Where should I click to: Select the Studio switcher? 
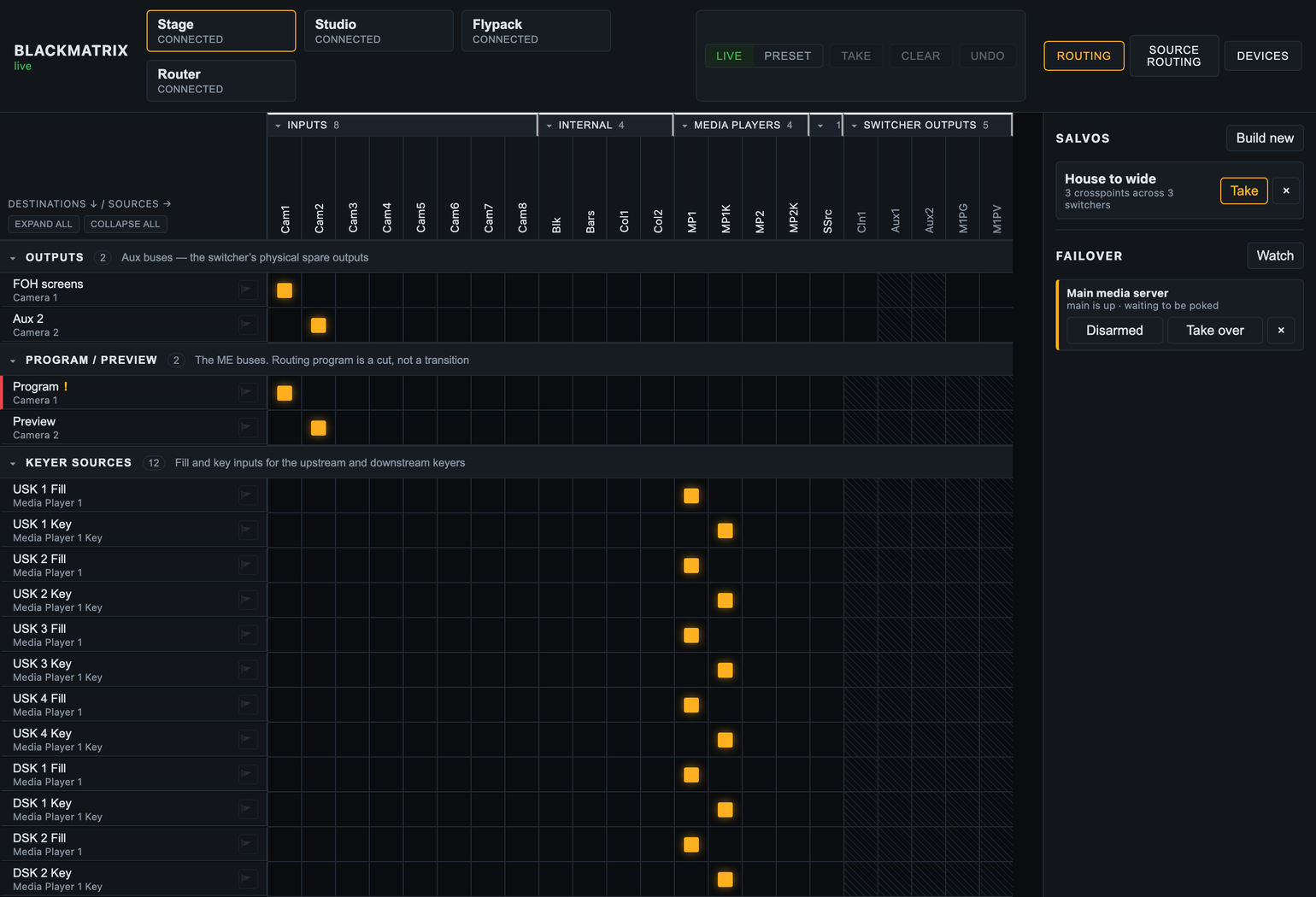click(379, 31)
